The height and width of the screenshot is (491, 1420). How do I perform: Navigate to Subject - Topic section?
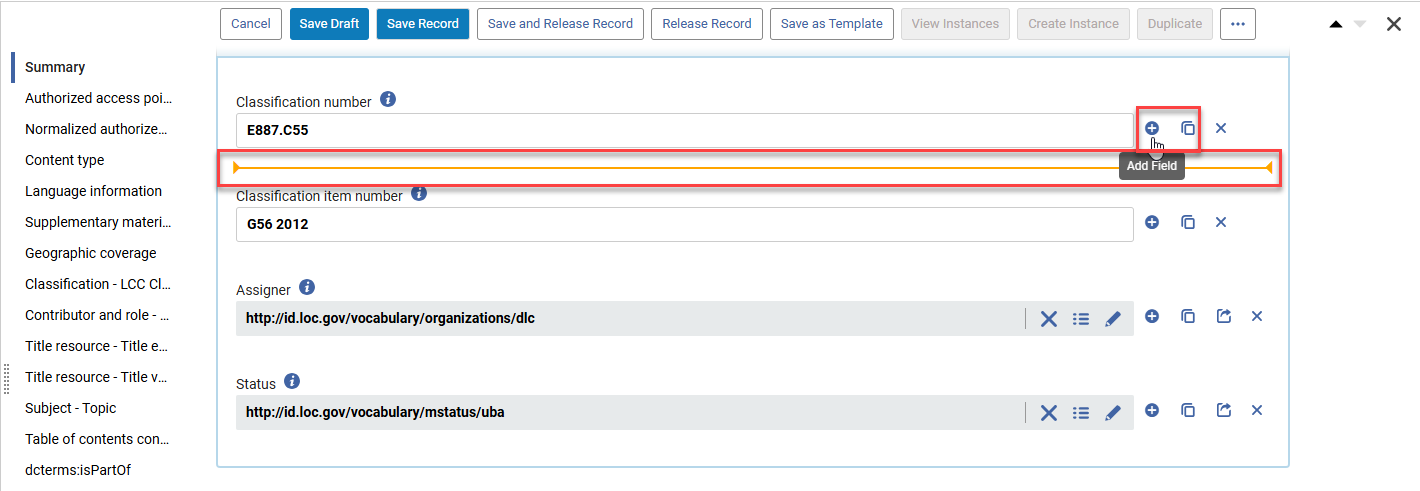pos(71,408)
